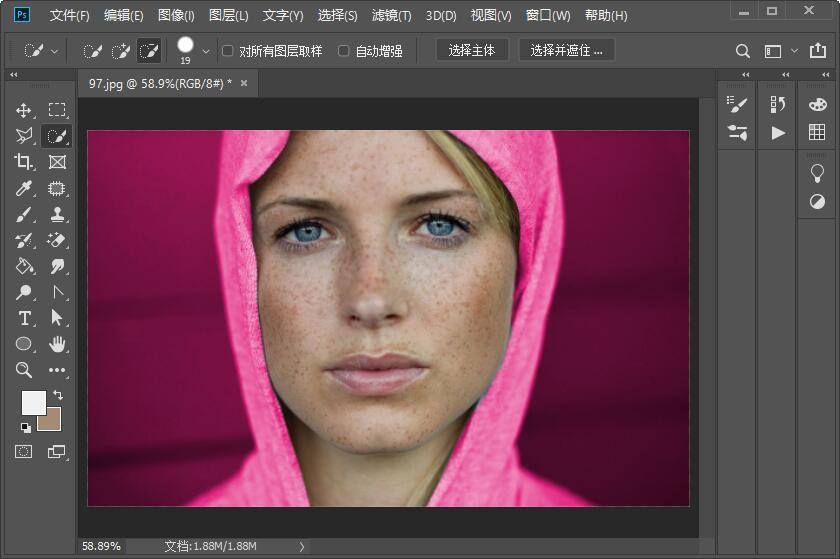Select the Pen tool
Screen dimensions: 840x559
[x=58, y=292]
